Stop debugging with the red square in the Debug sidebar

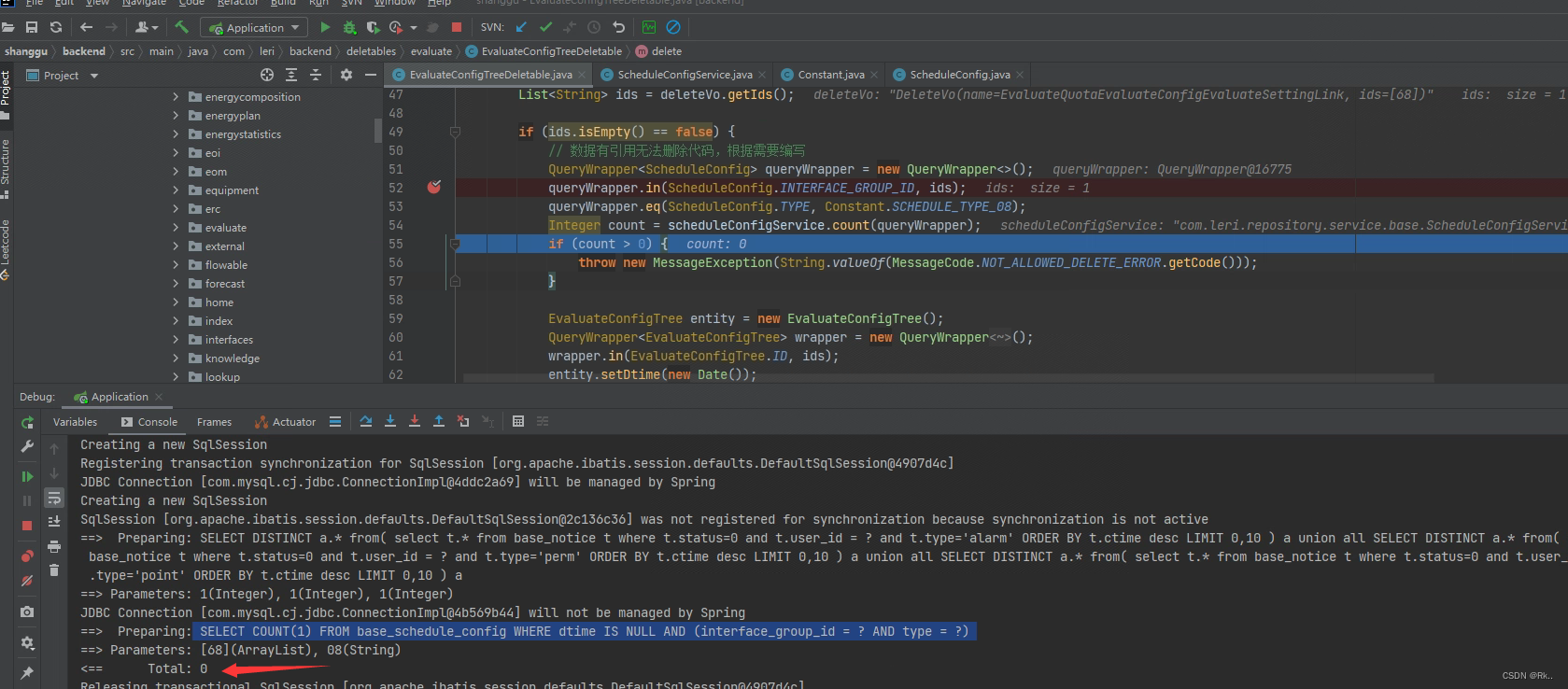[x=27, y=526]
